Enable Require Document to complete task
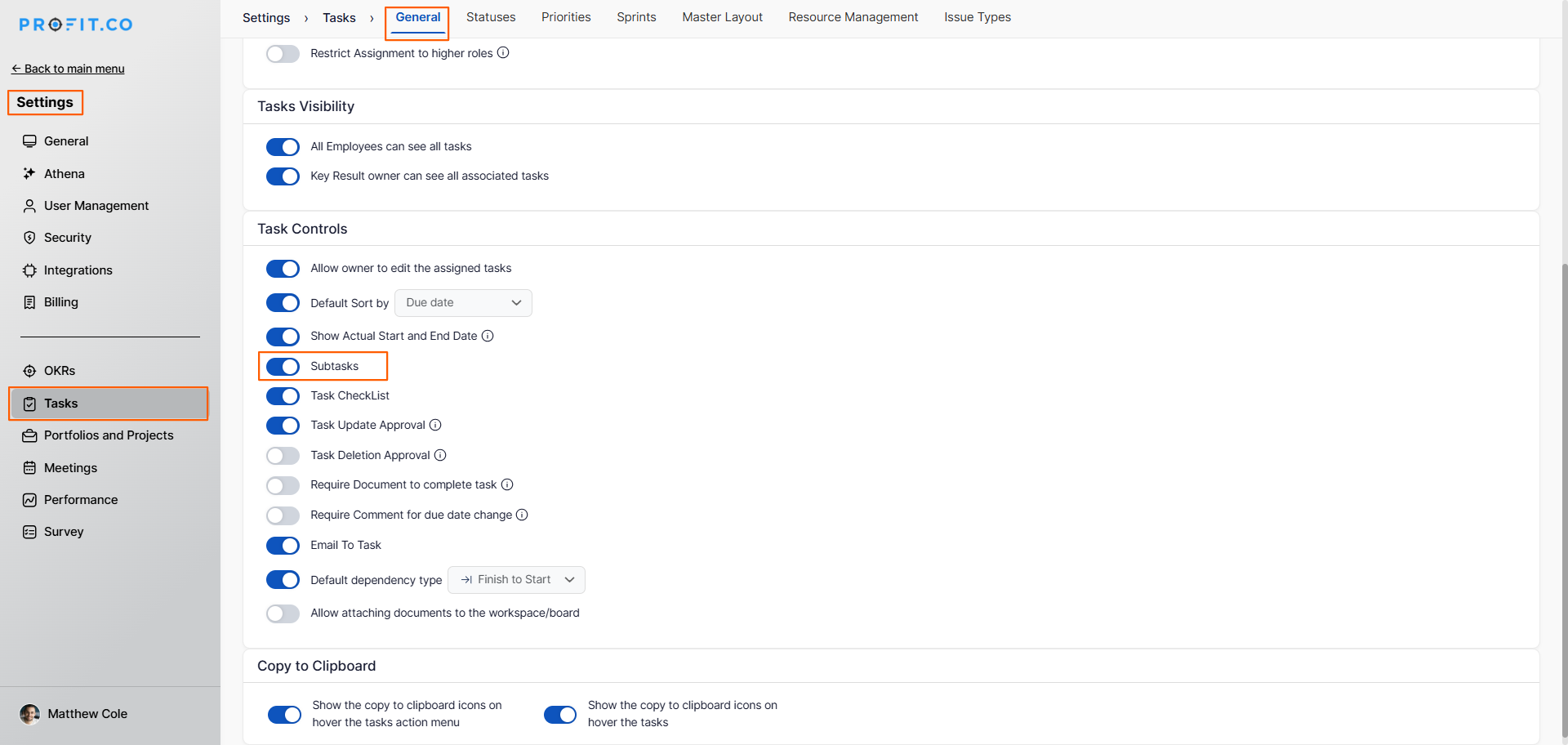The width and height of the screenshot is (1568, 745). point(283,485)
